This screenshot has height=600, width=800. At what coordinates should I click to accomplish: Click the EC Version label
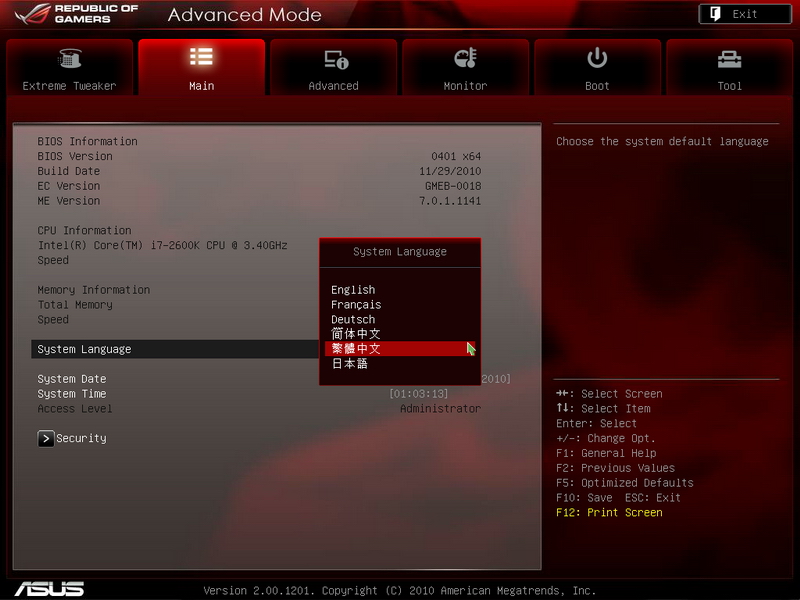68,186
